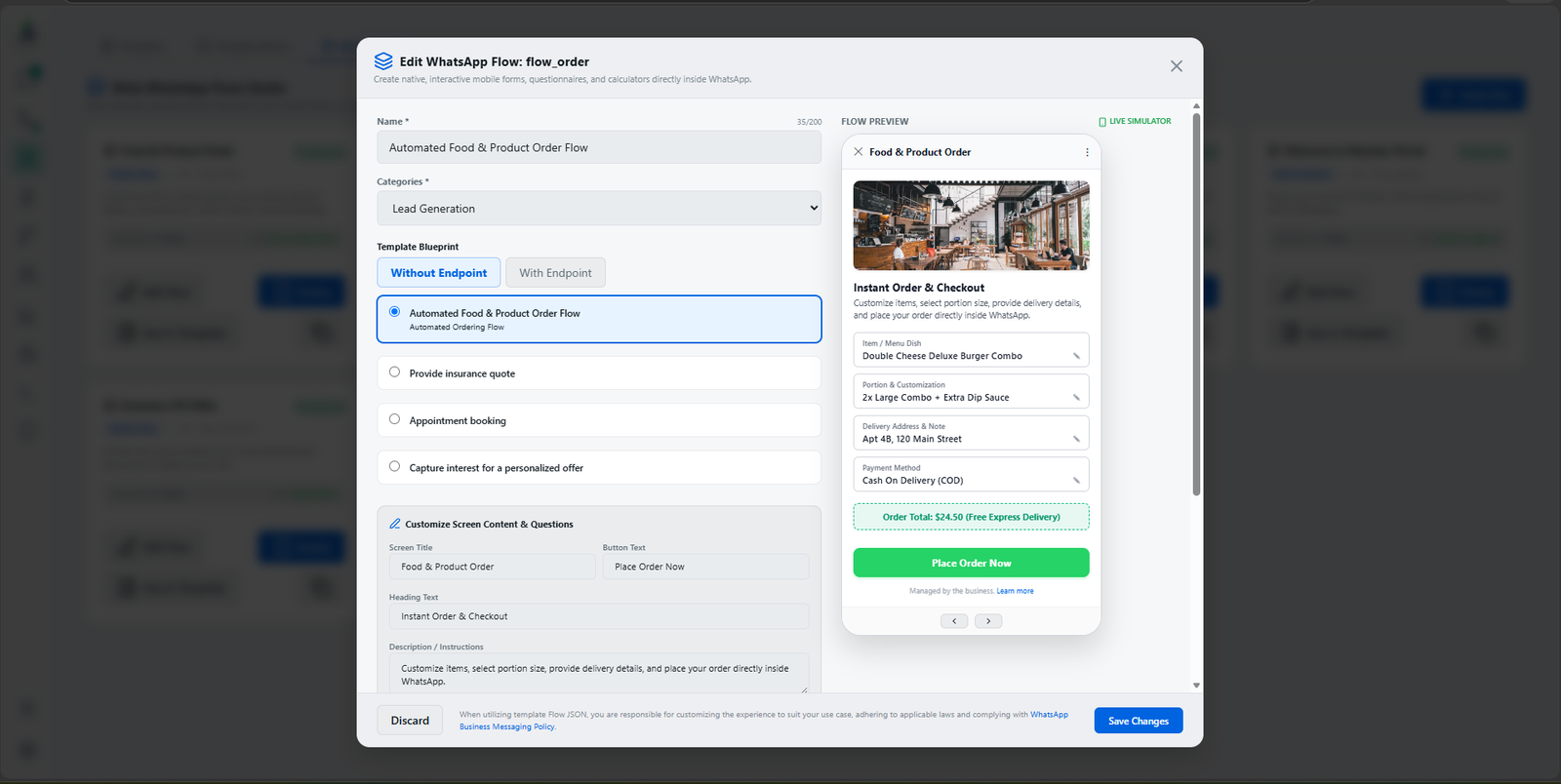Click the dialog's vertical scrollbar thumb

pos(1196,304)
